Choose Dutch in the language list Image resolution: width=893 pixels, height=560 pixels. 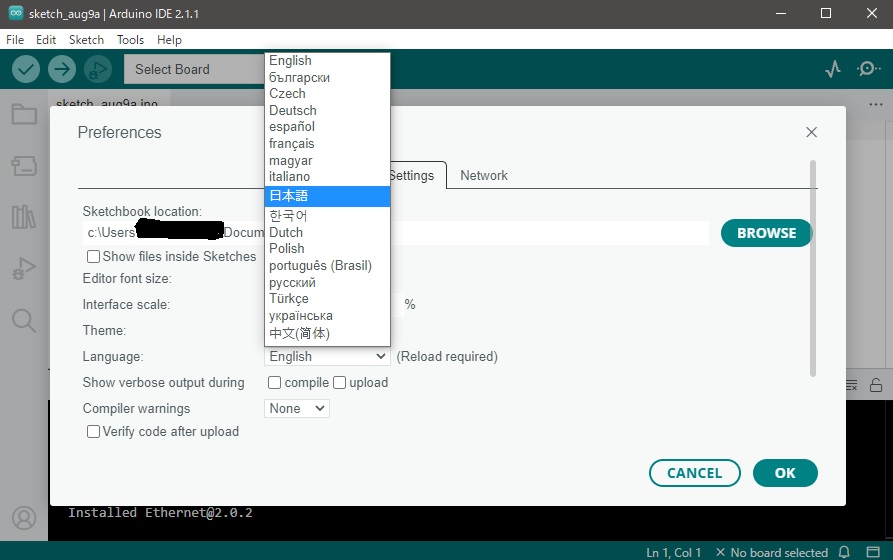(x=327, y=232)
